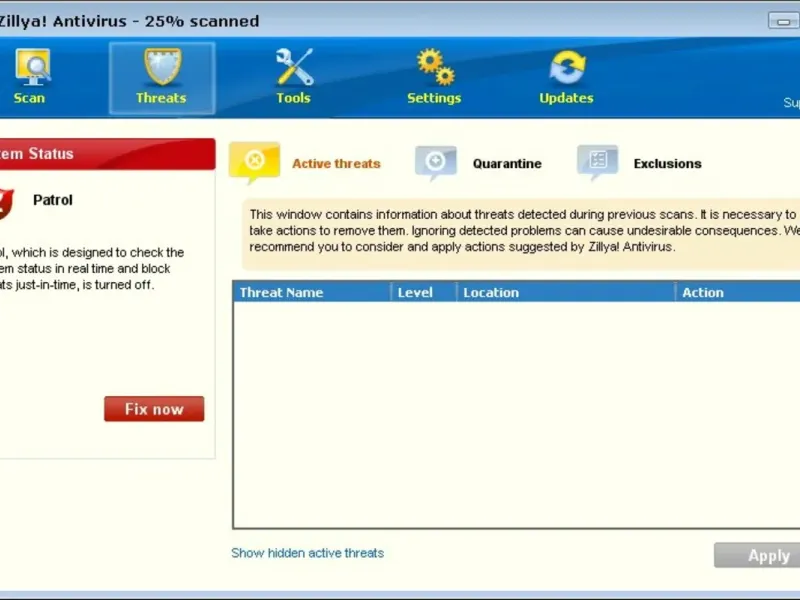This screenshot has width=800, height=600.
Task: Click the Zillya! Antivirus title bar text
Action: point(129,21)
